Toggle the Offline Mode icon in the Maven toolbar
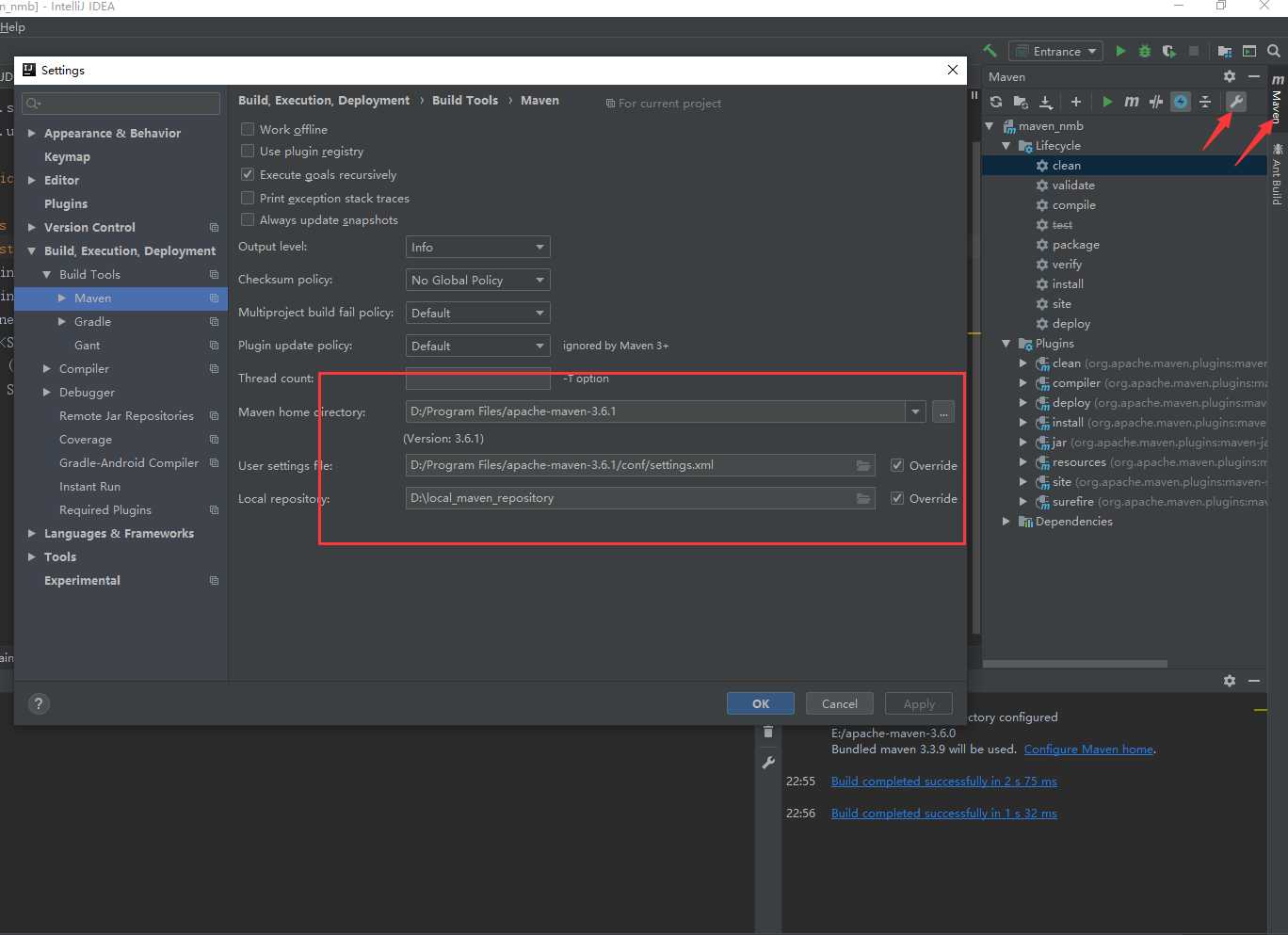Viewport: 1288px width, 935px height. (1181, 102)
